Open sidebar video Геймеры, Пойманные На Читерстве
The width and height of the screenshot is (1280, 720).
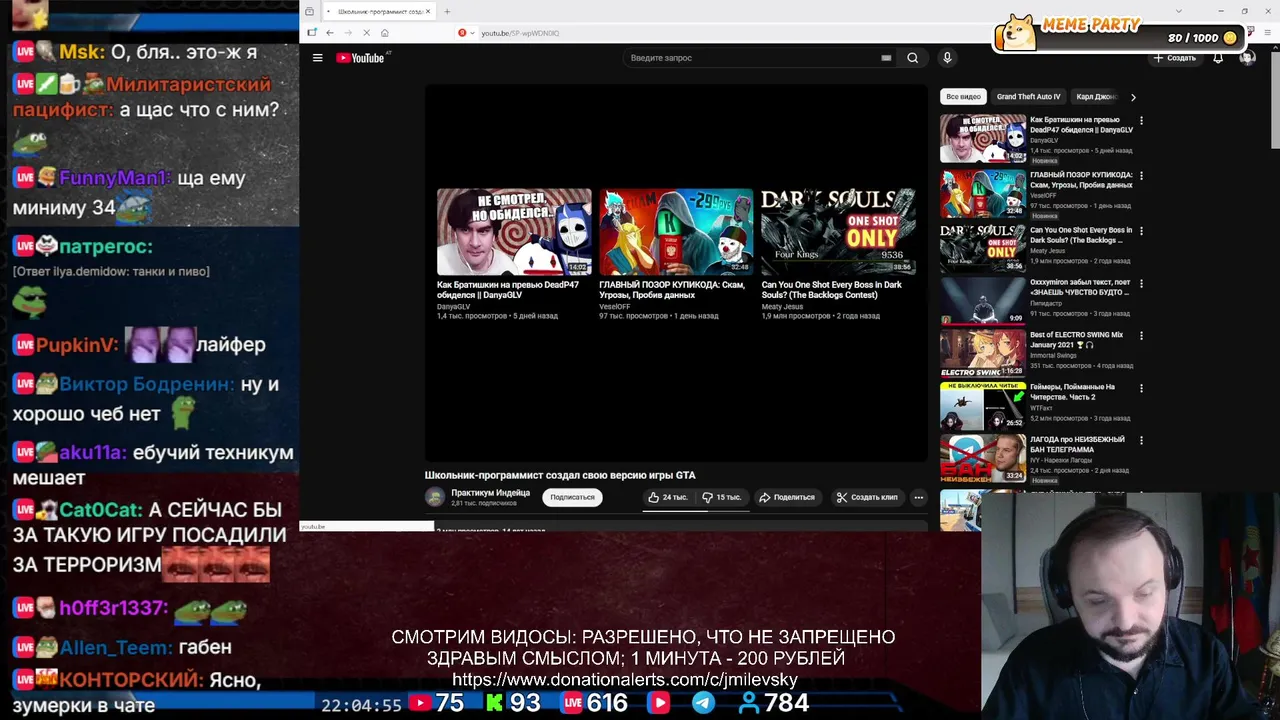point(1072,392)
